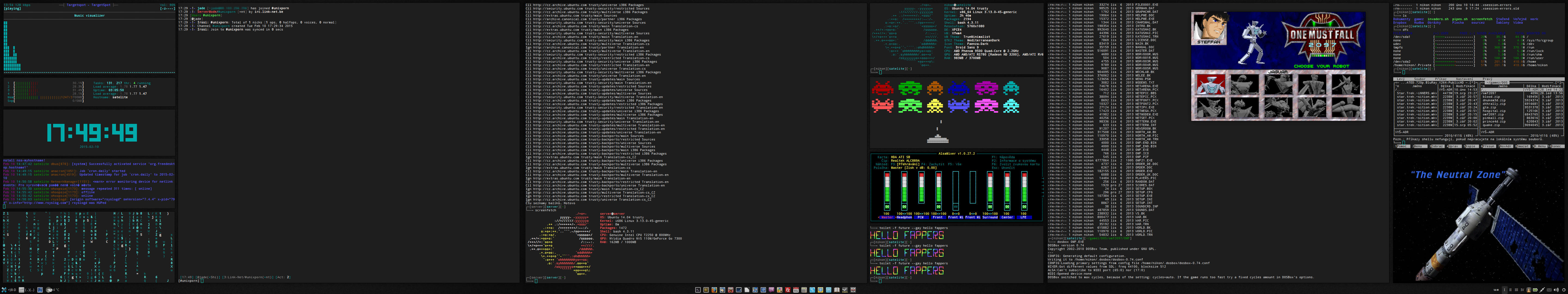
Task: Click the [^] indicator on right MC panel
Action: (1558, 83)
